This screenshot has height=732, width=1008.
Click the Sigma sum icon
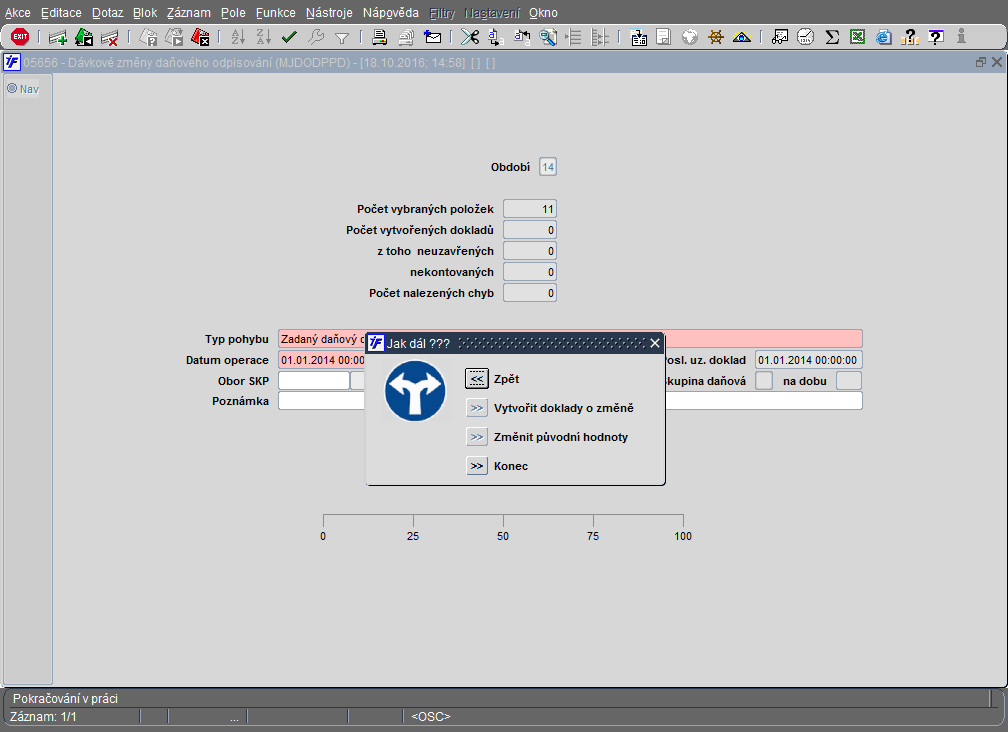pos(832,37)
